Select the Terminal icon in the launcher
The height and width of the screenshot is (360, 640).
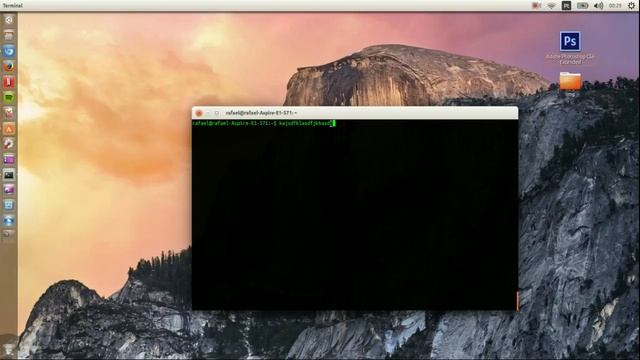(x=9, y=175)
